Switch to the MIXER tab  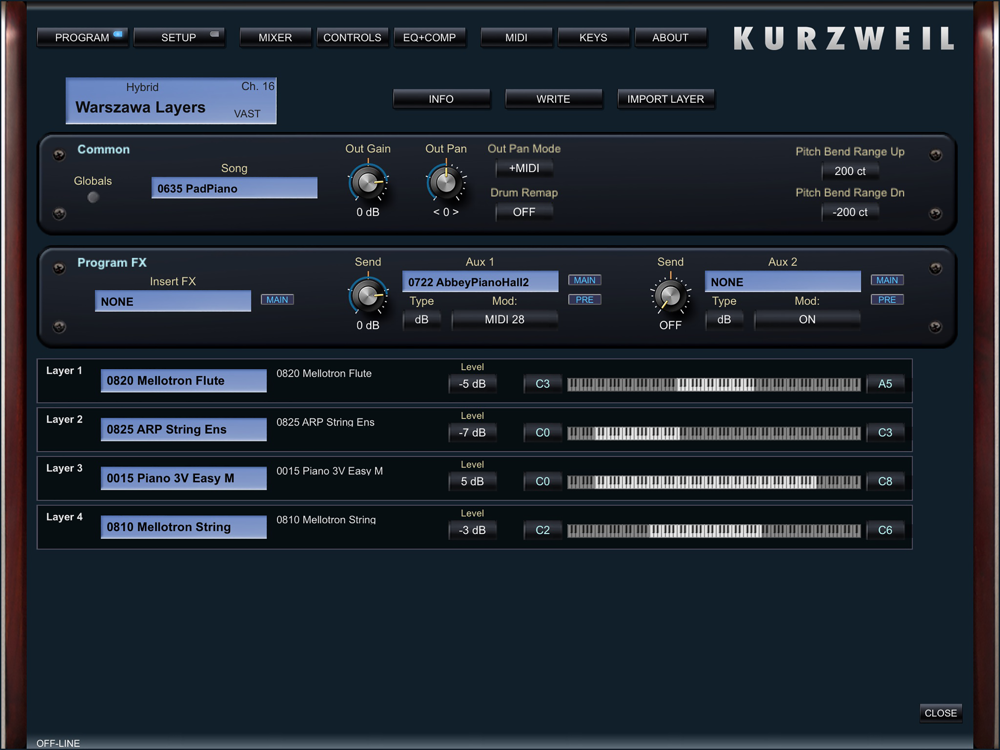[276, 38]
